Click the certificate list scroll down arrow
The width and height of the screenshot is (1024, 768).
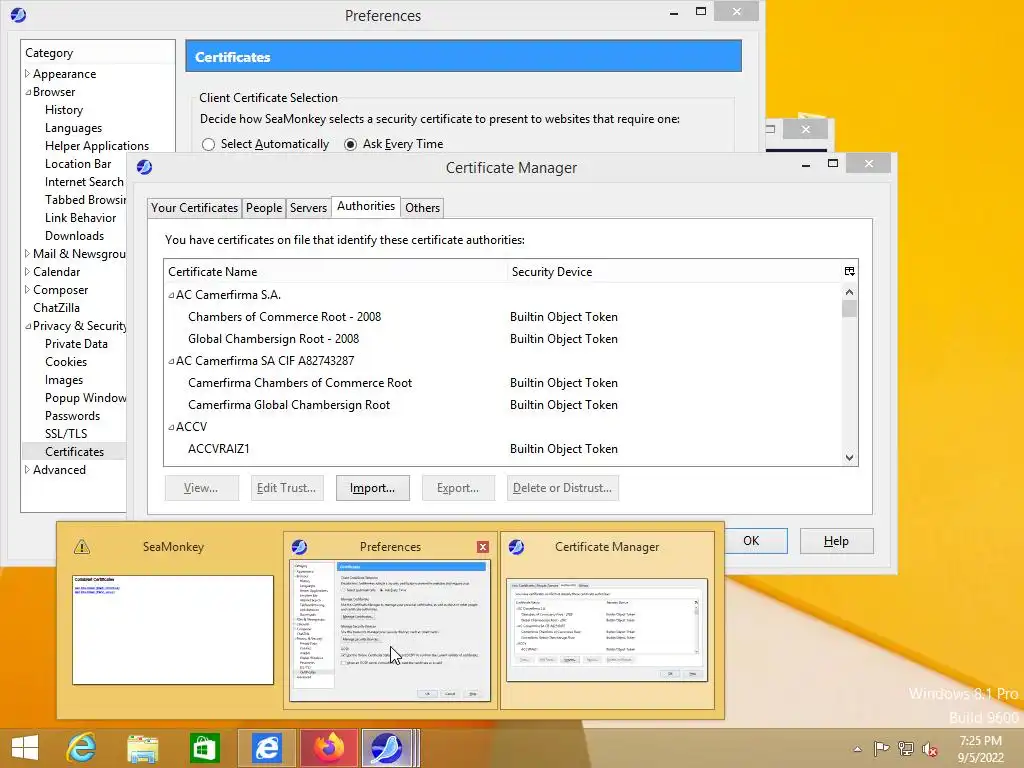click(849, 458)
